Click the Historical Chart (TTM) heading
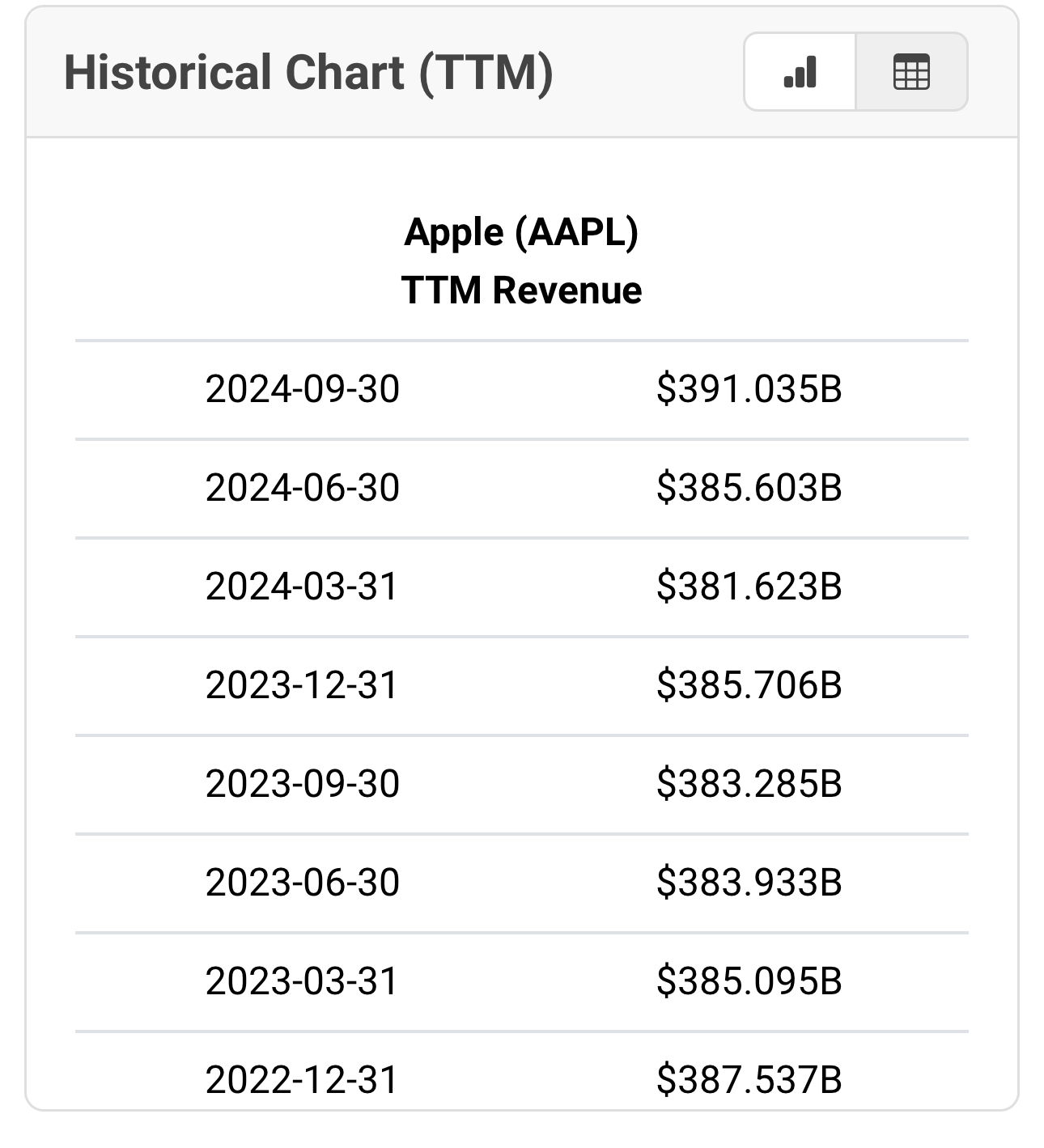The width and height of the screenshot is (1044, 1148). click(308, 72)
